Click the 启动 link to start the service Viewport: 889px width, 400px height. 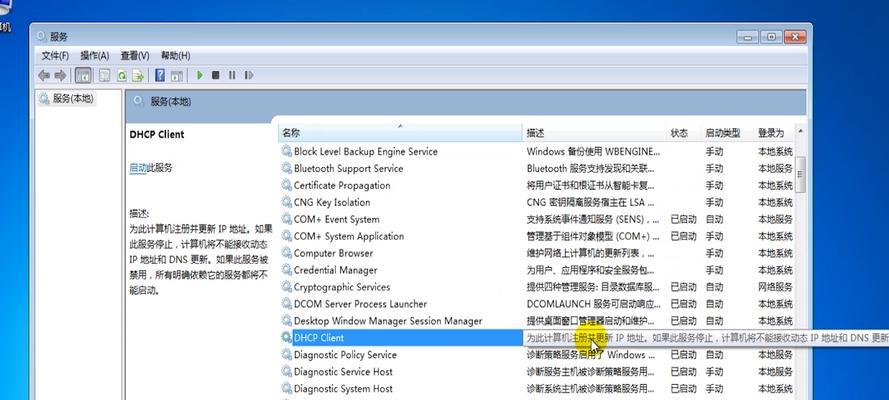138,168
